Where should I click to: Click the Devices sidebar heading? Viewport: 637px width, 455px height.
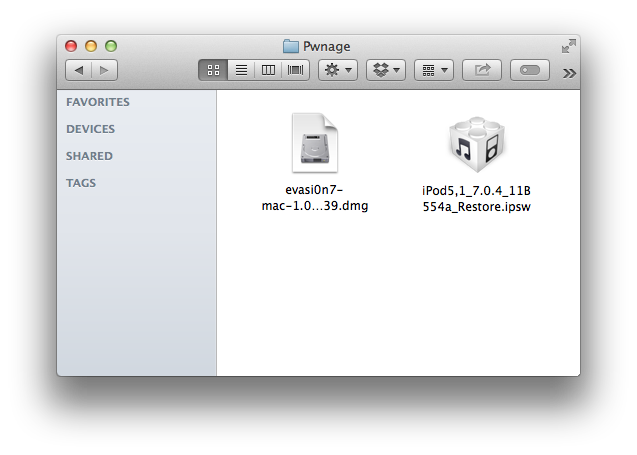tap(91, 129)
